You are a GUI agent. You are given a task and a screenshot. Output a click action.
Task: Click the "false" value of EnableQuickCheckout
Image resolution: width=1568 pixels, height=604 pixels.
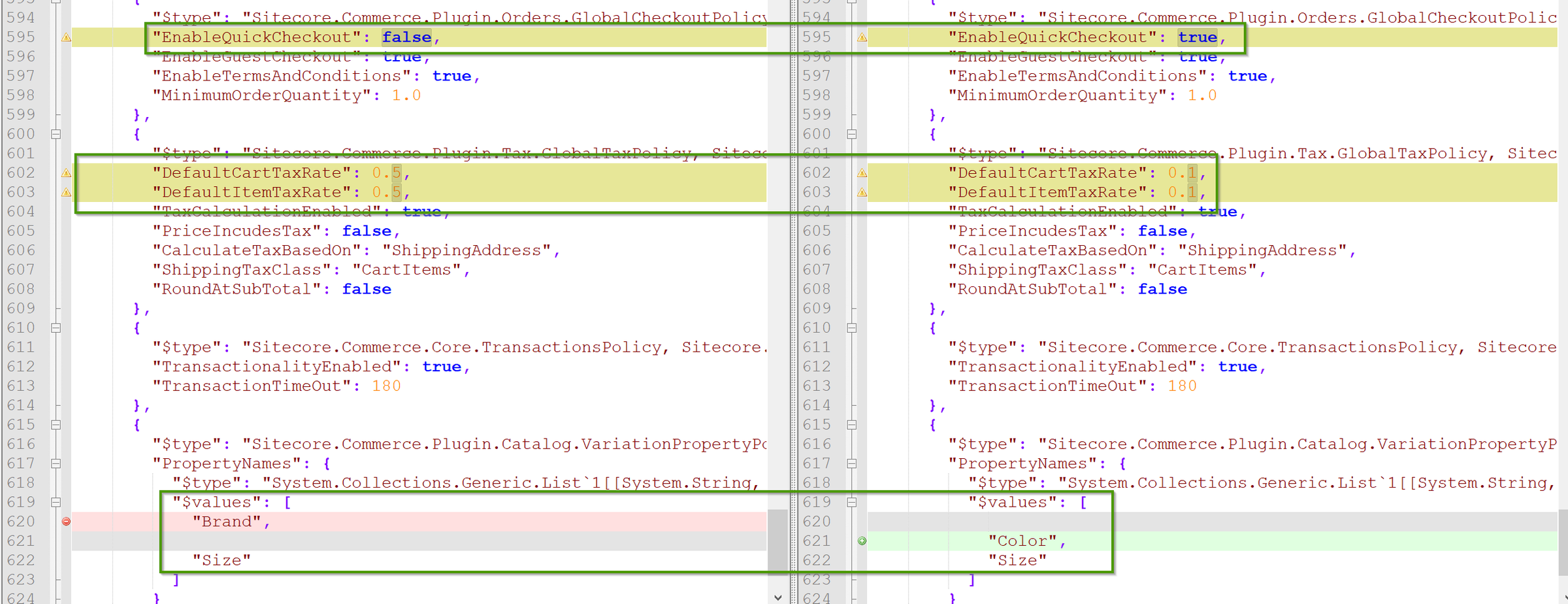(406, 38)
